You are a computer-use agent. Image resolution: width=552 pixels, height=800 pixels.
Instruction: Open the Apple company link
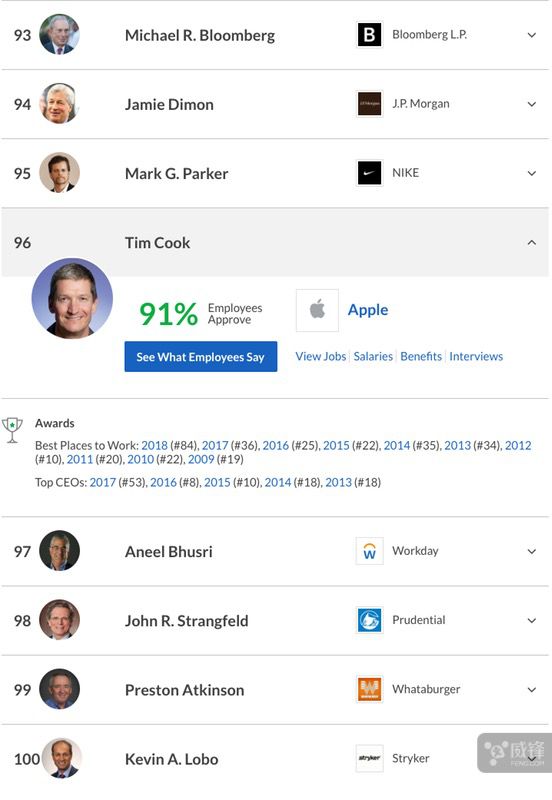tap(368, 310)
